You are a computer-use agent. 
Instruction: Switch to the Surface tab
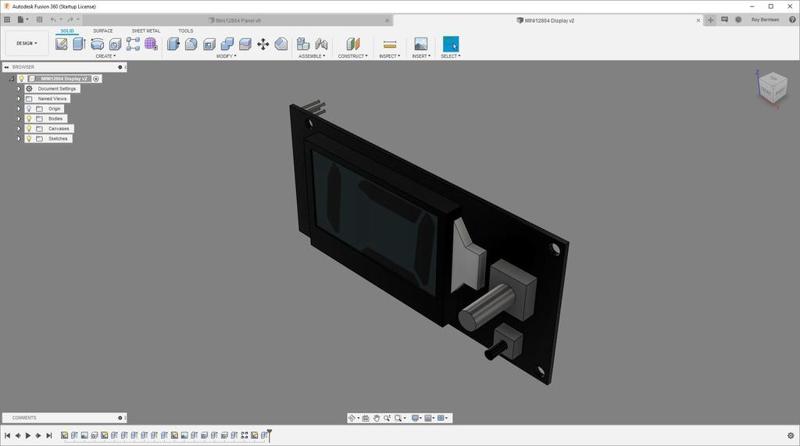coord(103,31)
